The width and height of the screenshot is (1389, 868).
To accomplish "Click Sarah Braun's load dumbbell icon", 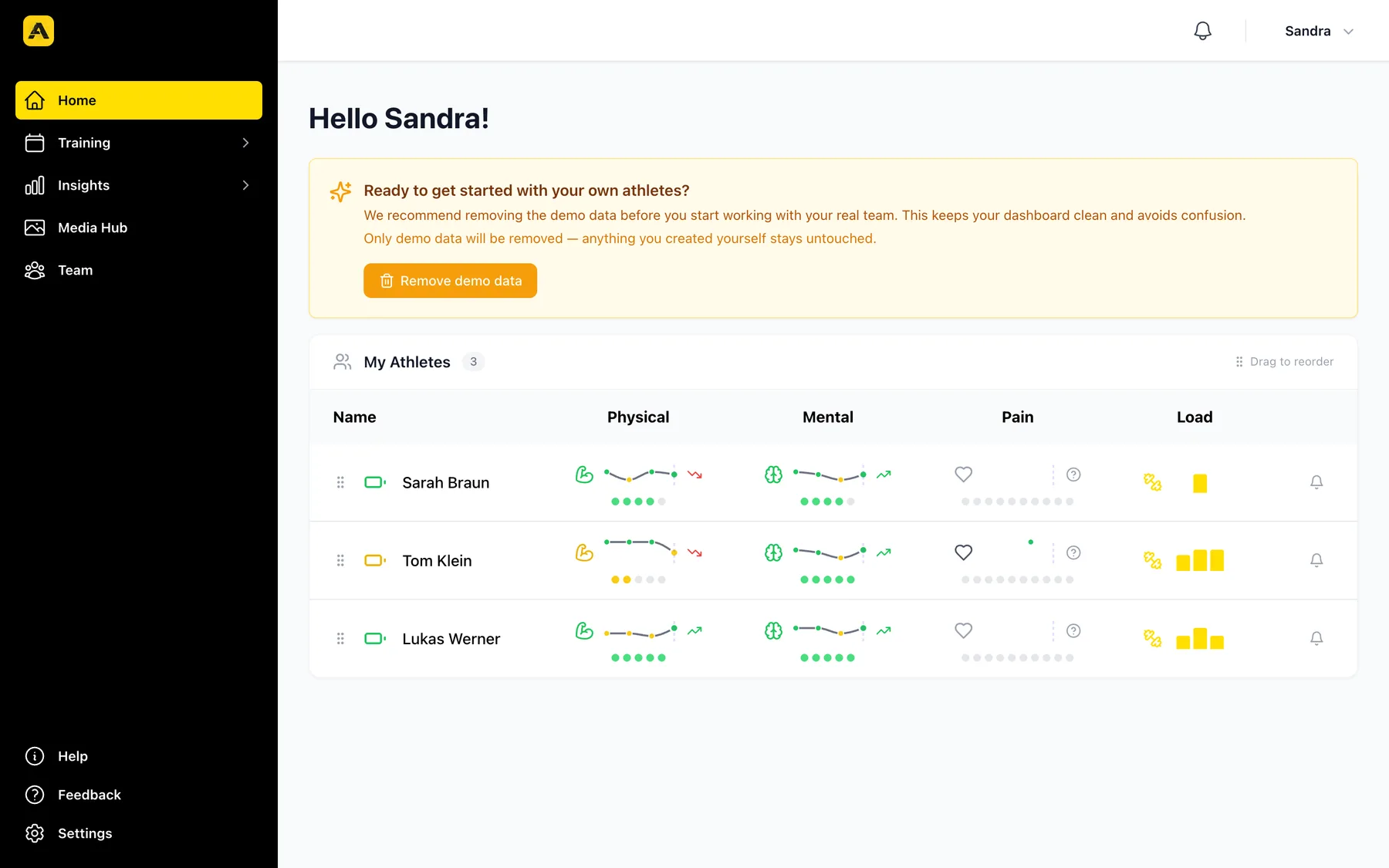I will pyautogui.click(x=1152, y=482).
